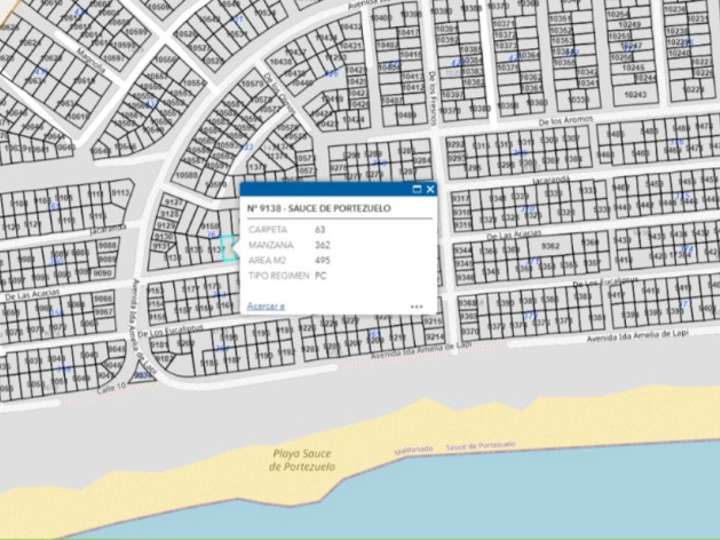Select parcel 9129 on the map
Viewport: 720px width, 540px height.
[x=166, y=225]
